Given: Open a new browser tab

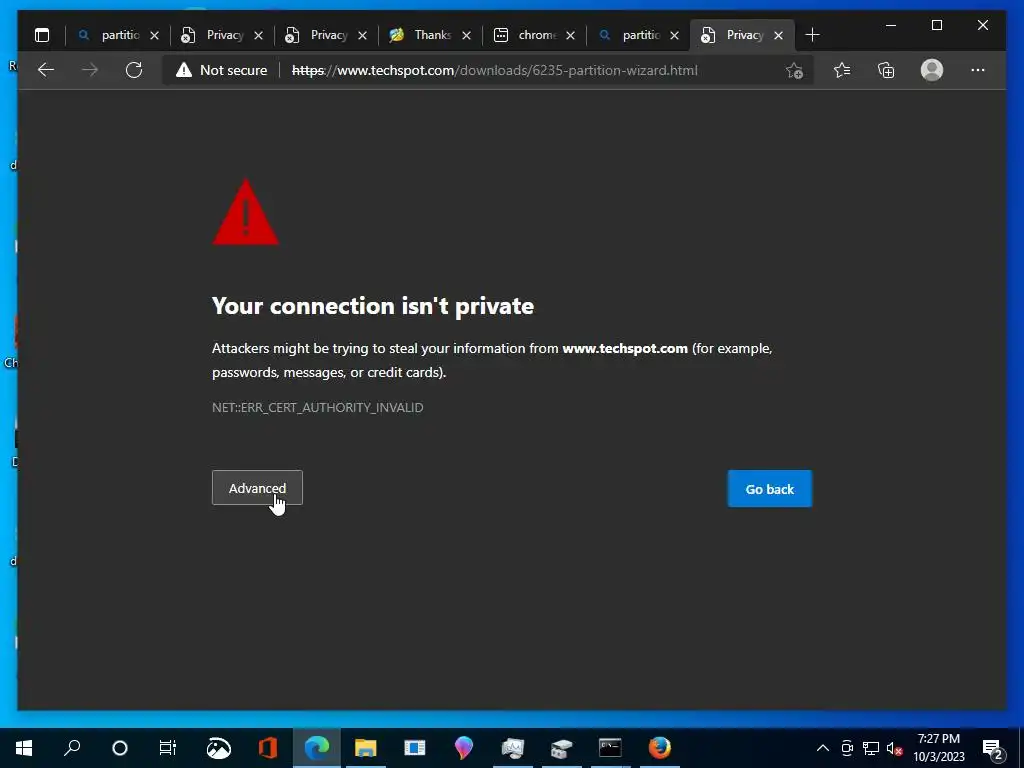Looking at the screenshot, I should coord(812,35).
